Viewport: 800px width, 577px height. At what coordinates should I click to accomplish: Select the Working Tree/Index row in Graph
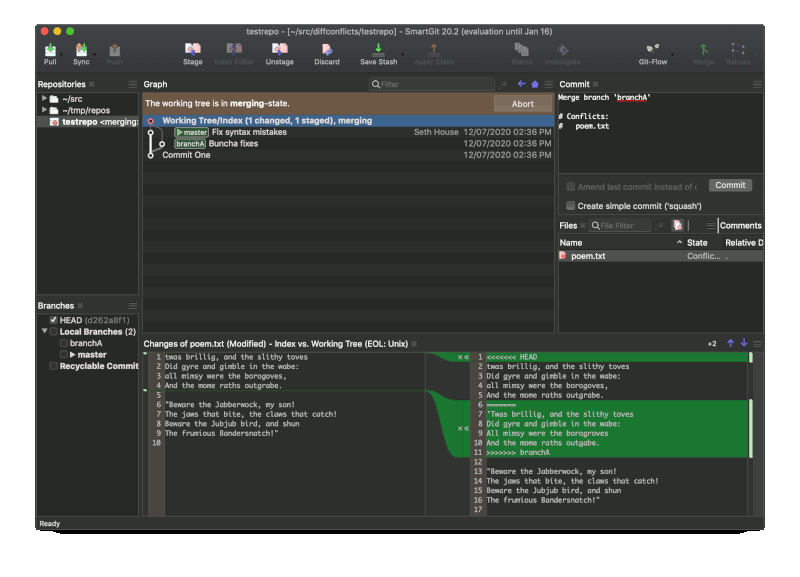348,121
